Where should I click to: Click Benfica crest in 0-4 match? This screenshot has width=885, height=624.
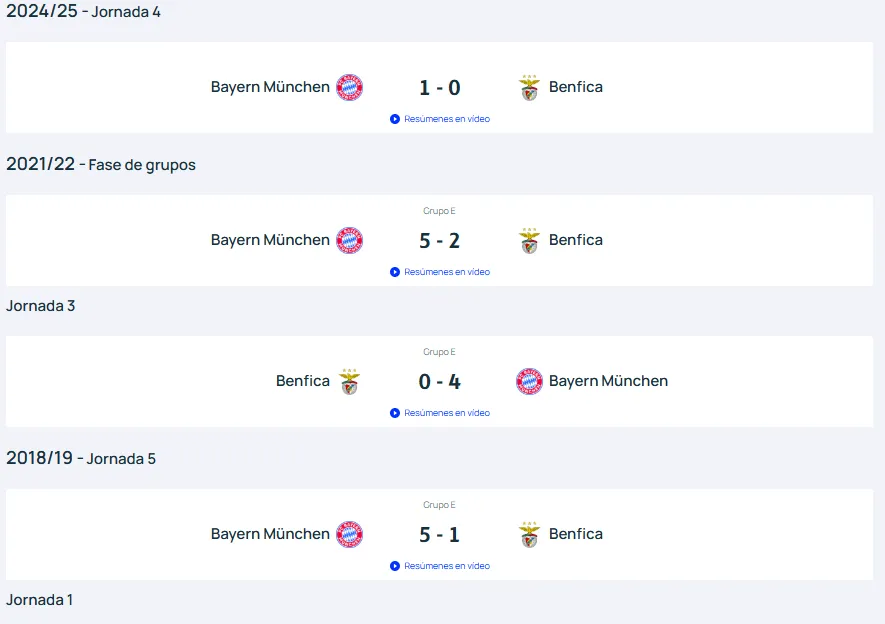coord(349,381)
